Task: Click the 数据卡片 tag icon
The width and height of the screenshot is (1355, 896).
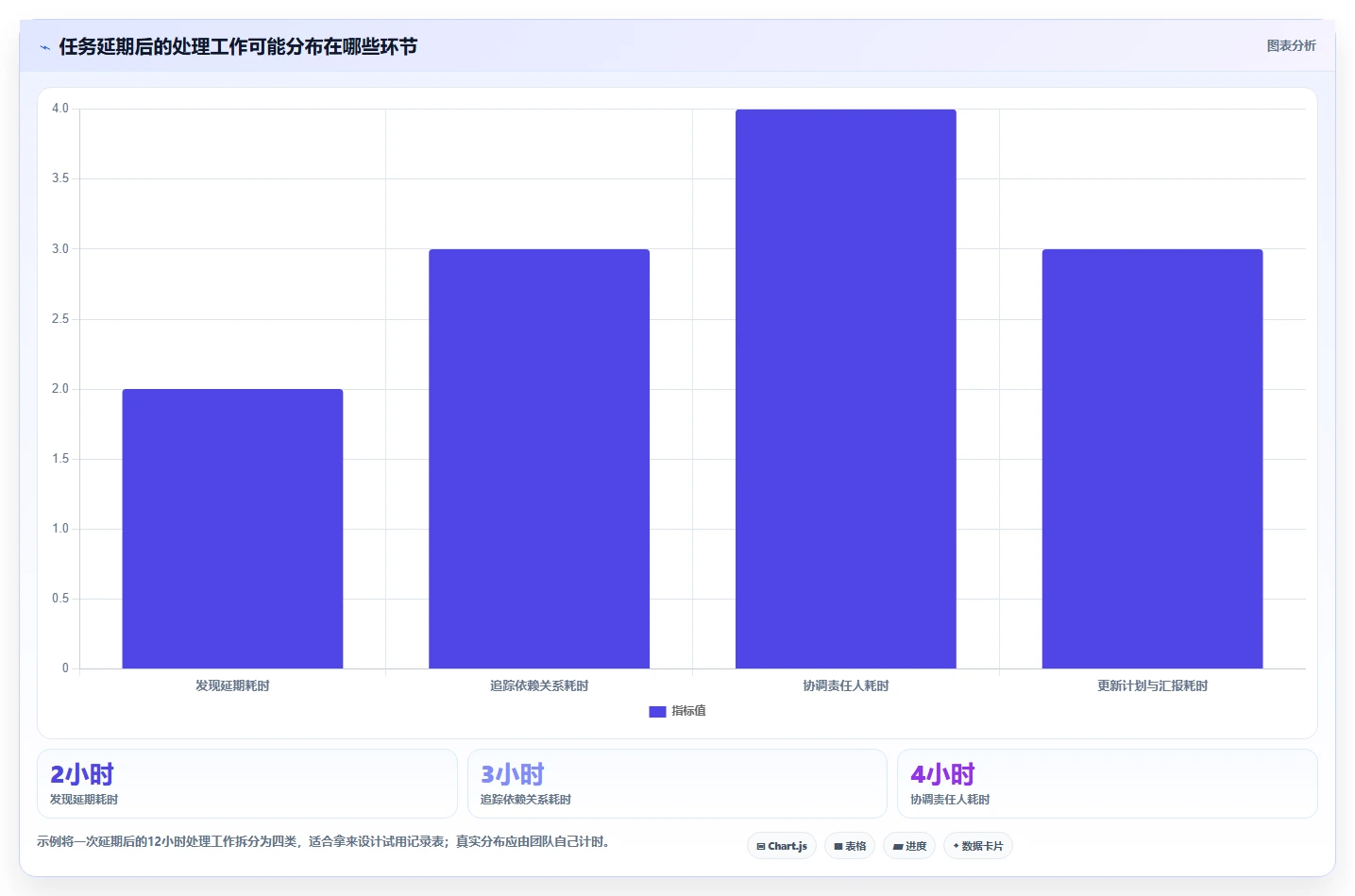Action: pos(956,846)
